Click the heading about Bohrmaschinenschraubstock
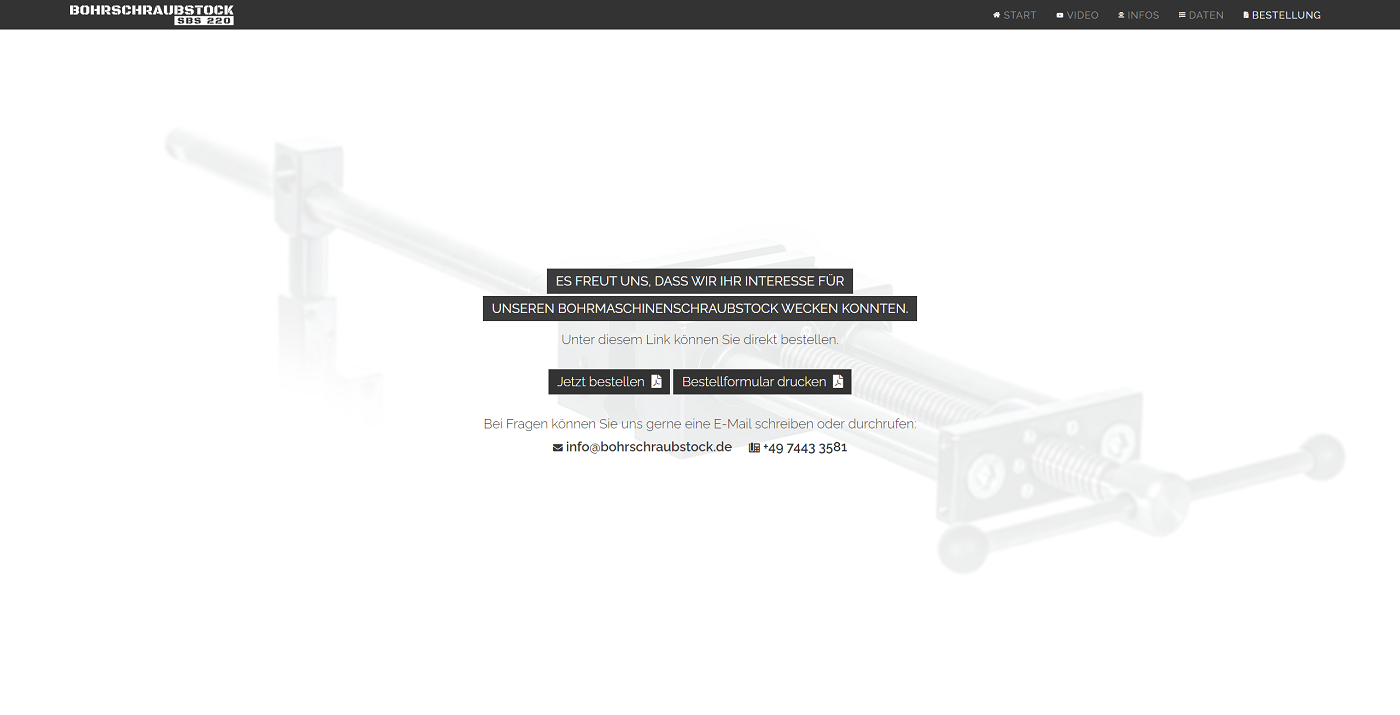 (x=699, y=308)
